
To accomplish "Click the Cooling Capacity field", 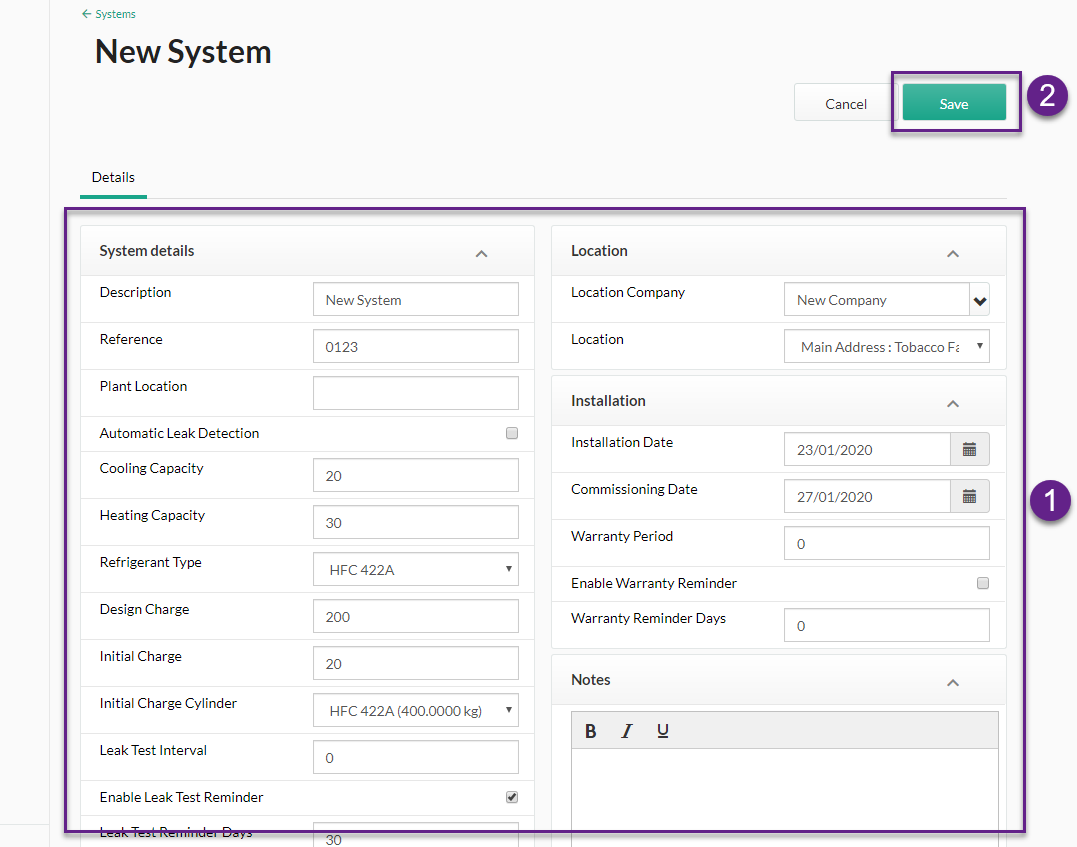I will pos(416,475).
